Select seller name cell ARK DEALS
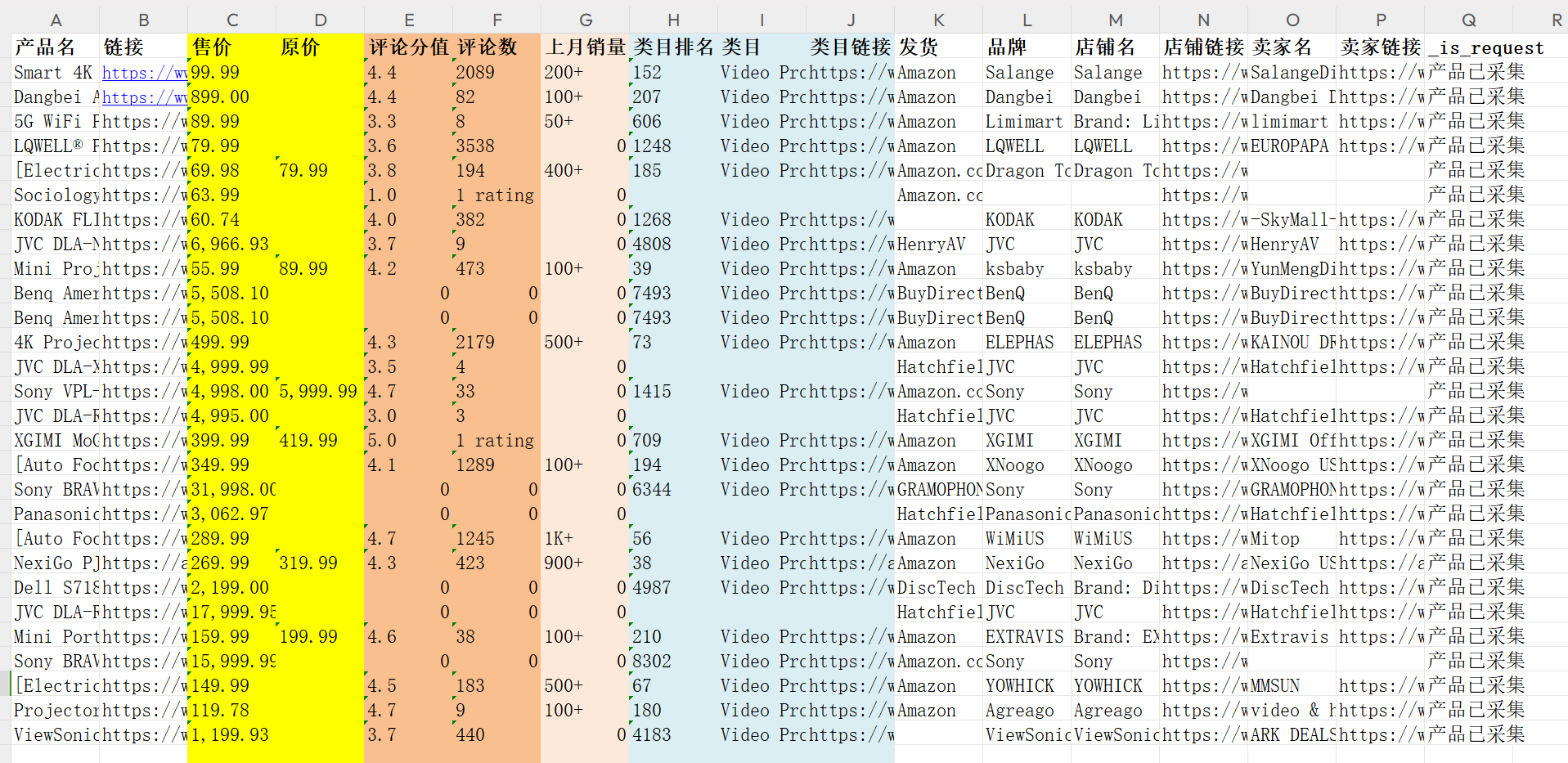 tap(1292, 734)
